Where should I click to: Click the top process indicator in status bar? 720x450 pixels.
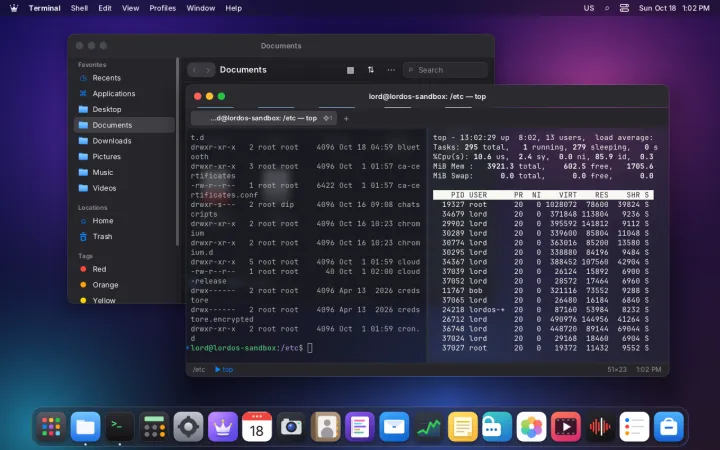[224, 369]
